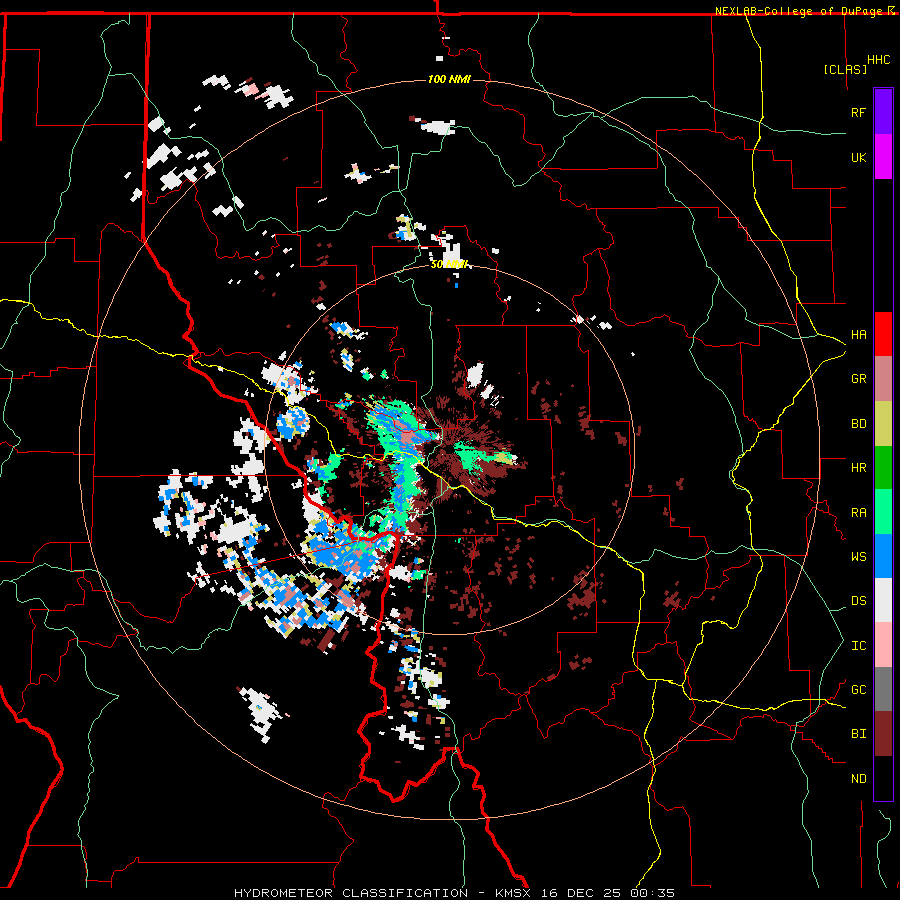Click the BD legend label

(x=858, y=424)
